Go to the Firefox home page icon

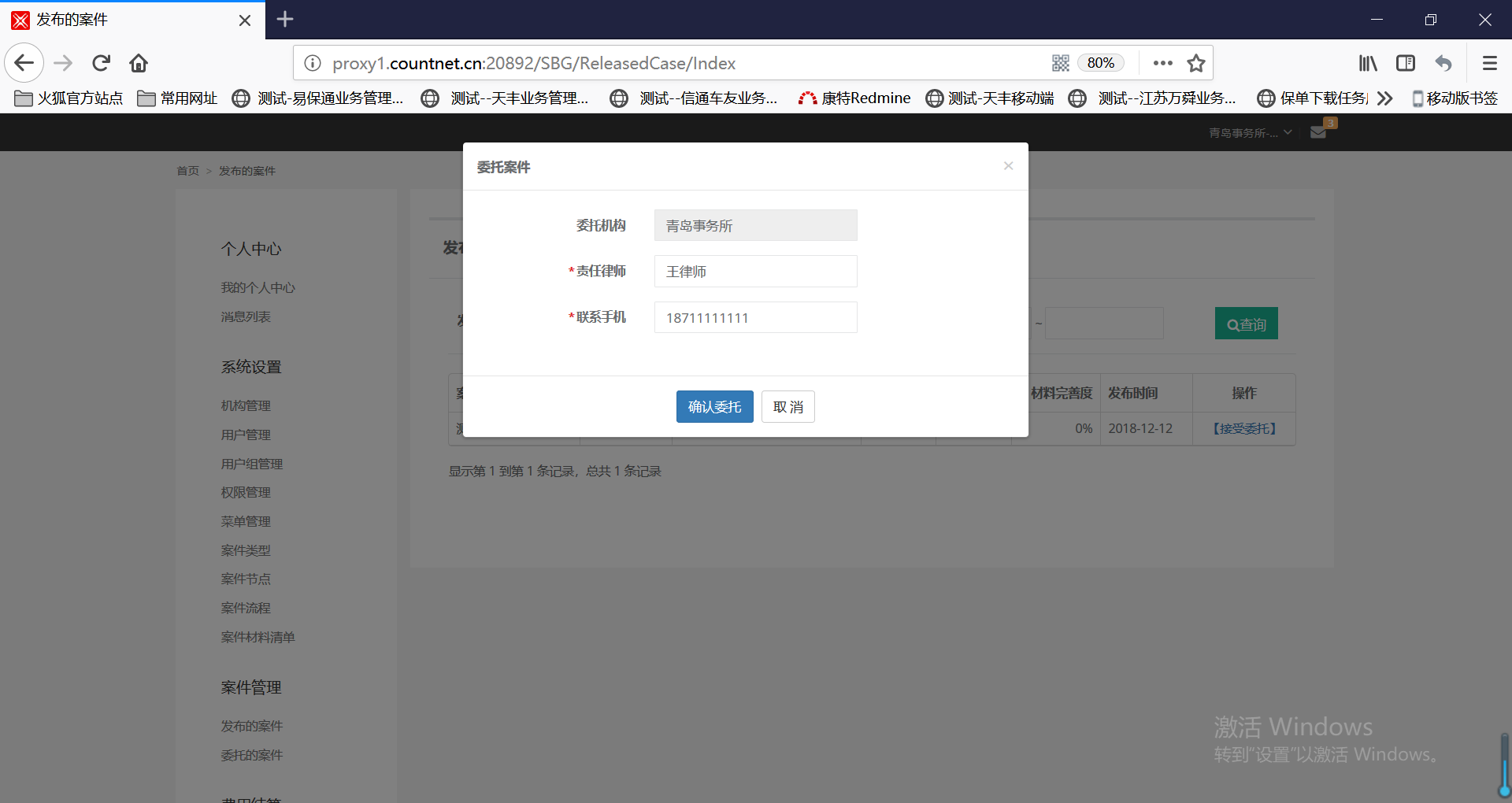pos(139,63)
